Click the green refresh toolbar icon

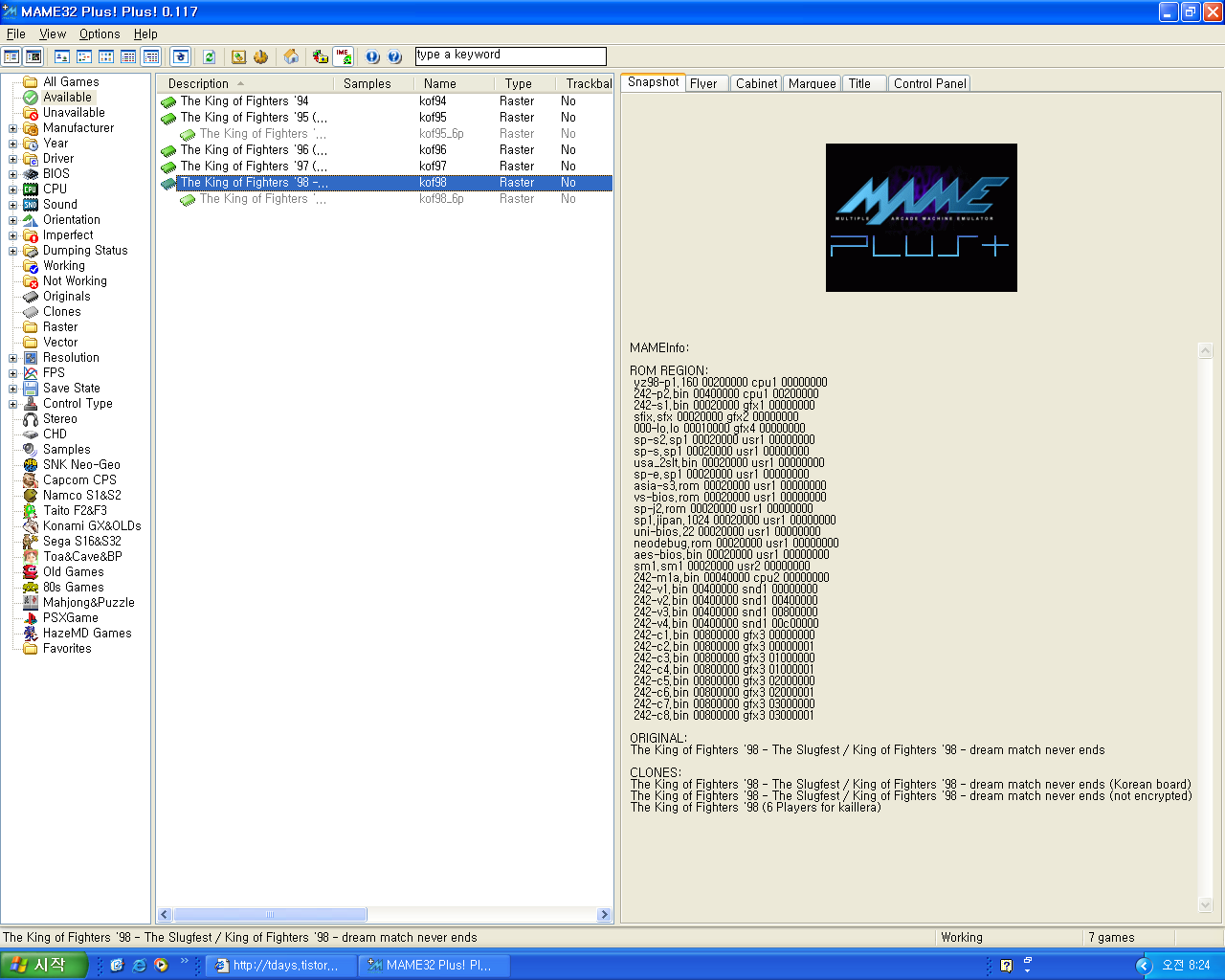209,56
